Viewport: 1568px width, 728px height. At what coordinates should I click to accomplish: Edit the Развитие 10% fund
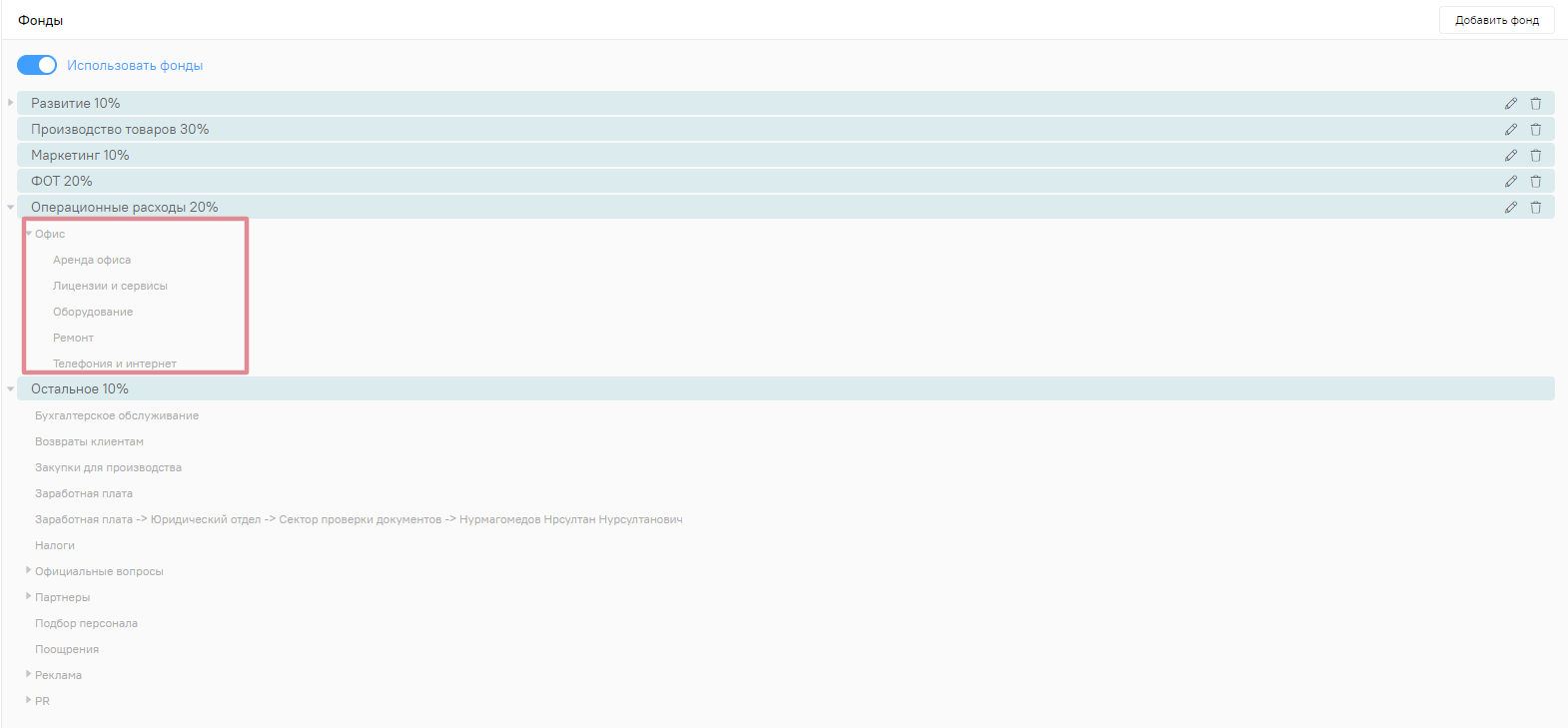pos(1510,104)
